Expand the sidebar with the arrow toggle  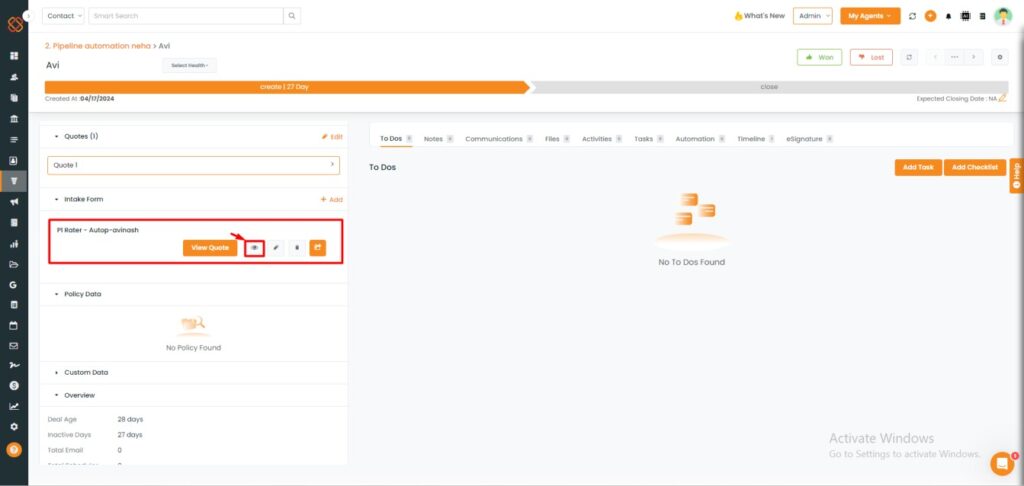[x=27, y=16]
